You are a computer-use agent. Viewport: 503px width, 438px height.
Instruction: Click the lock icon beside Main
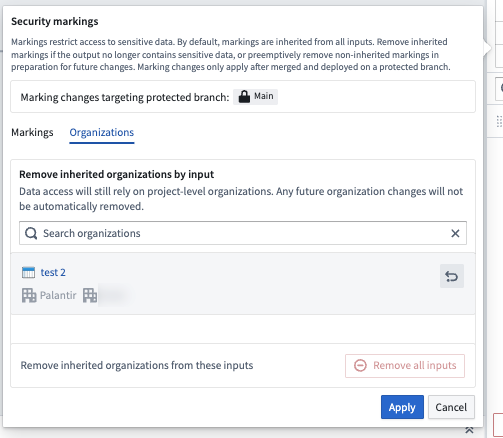coord(244,97)
